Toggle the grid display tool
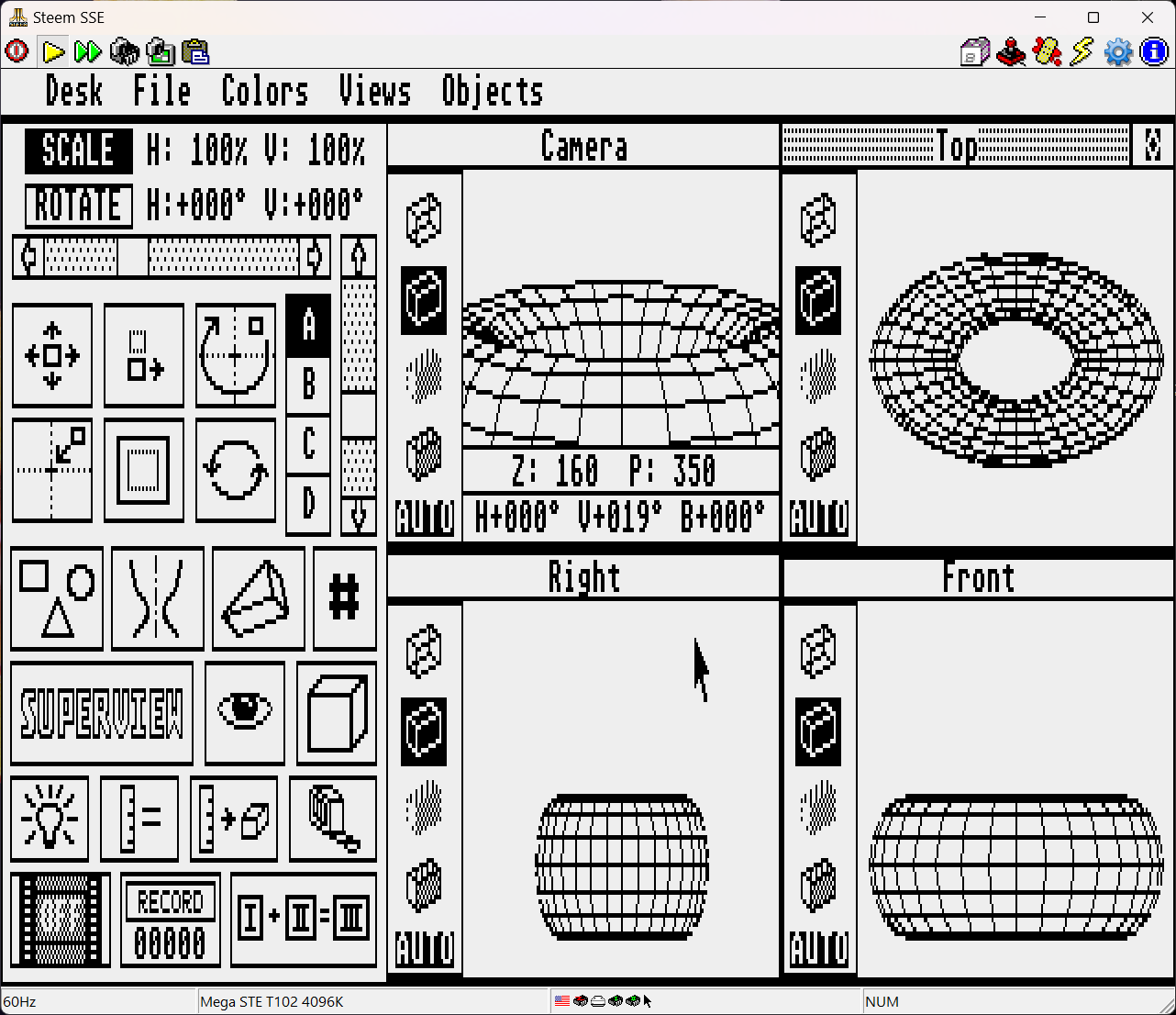Image resolution: width=1176 pixels, height=1015 pixels. (x=345, y=598)
